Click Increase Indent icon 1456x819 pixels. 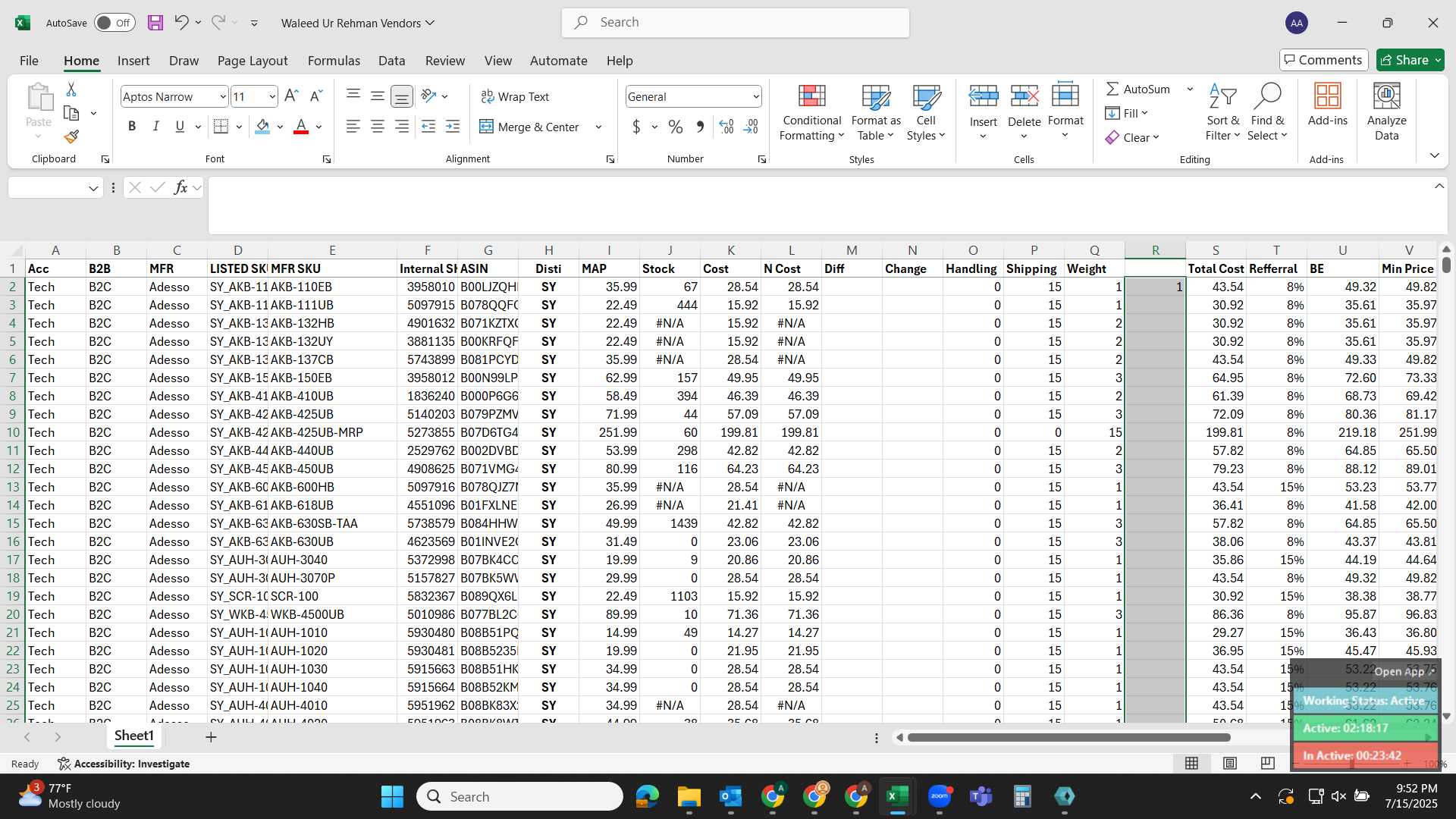[x=453, y=127]
